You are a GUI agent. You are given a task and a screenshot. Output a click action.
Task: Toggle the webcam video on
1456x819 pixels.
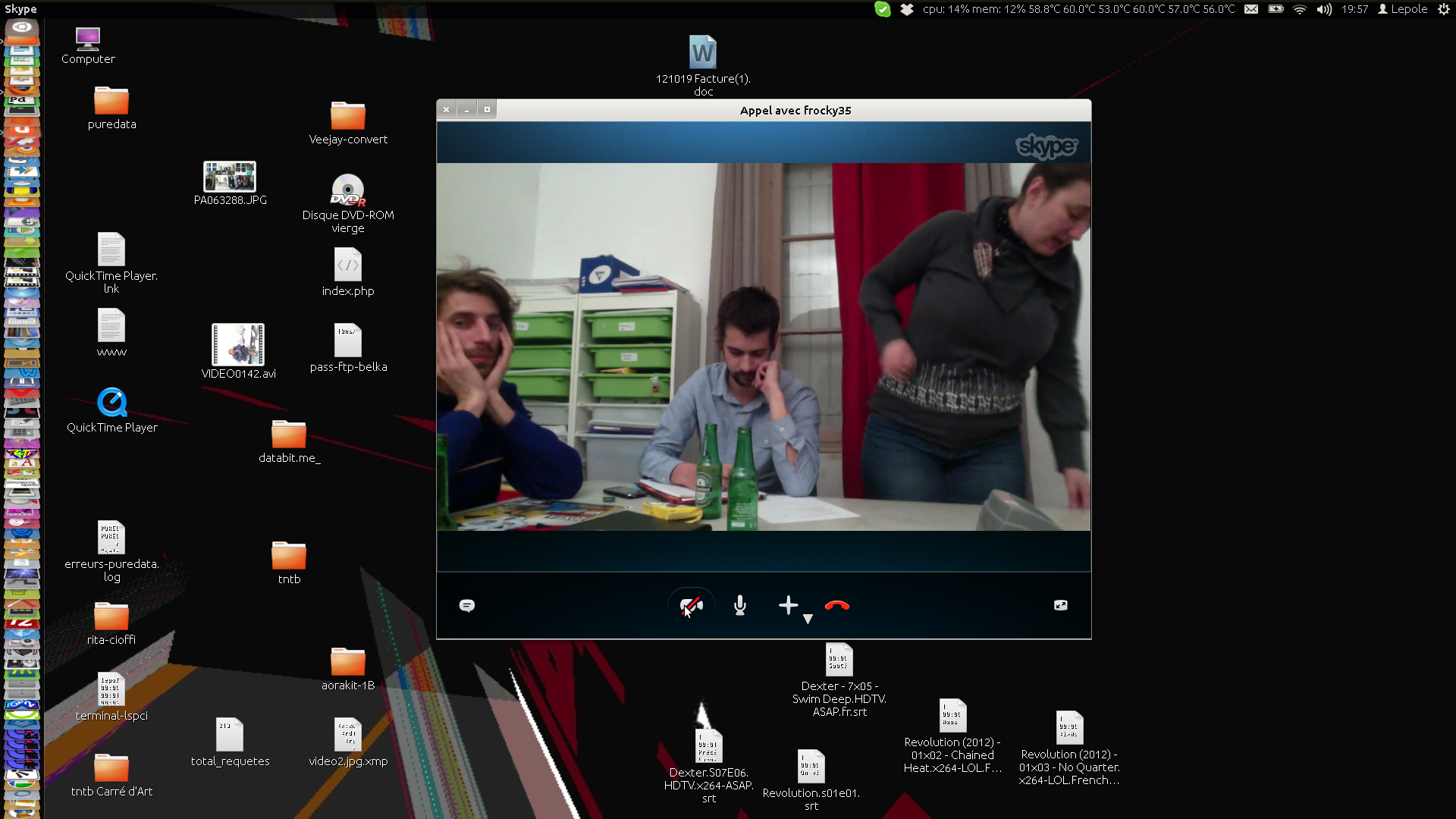(691, 605)
